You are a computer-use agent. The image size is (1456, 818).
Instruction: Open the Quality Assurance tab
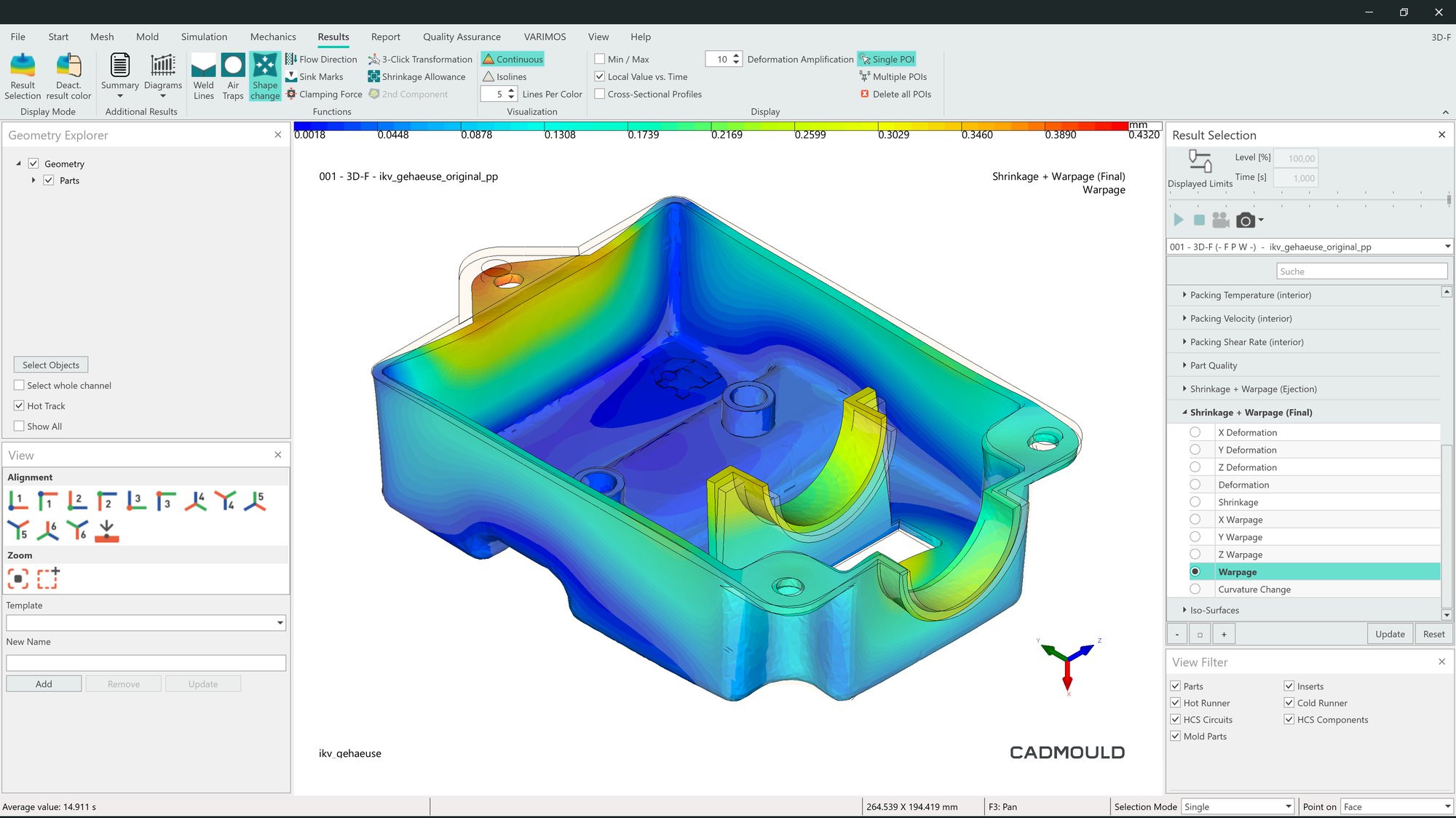coord(462,36)
